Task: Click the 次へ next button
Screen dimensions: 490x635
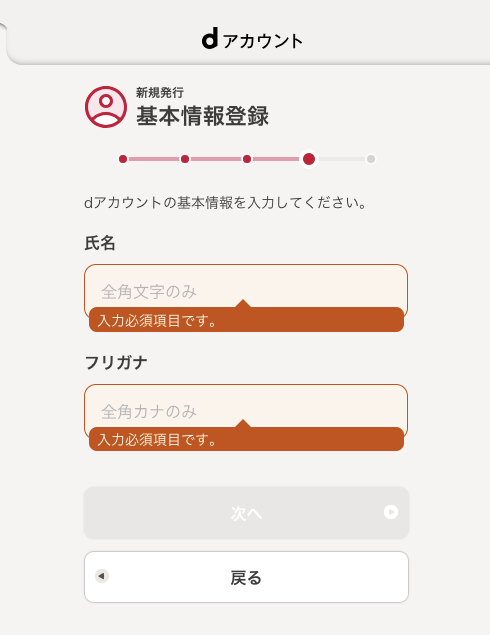Action: [246, 513]
